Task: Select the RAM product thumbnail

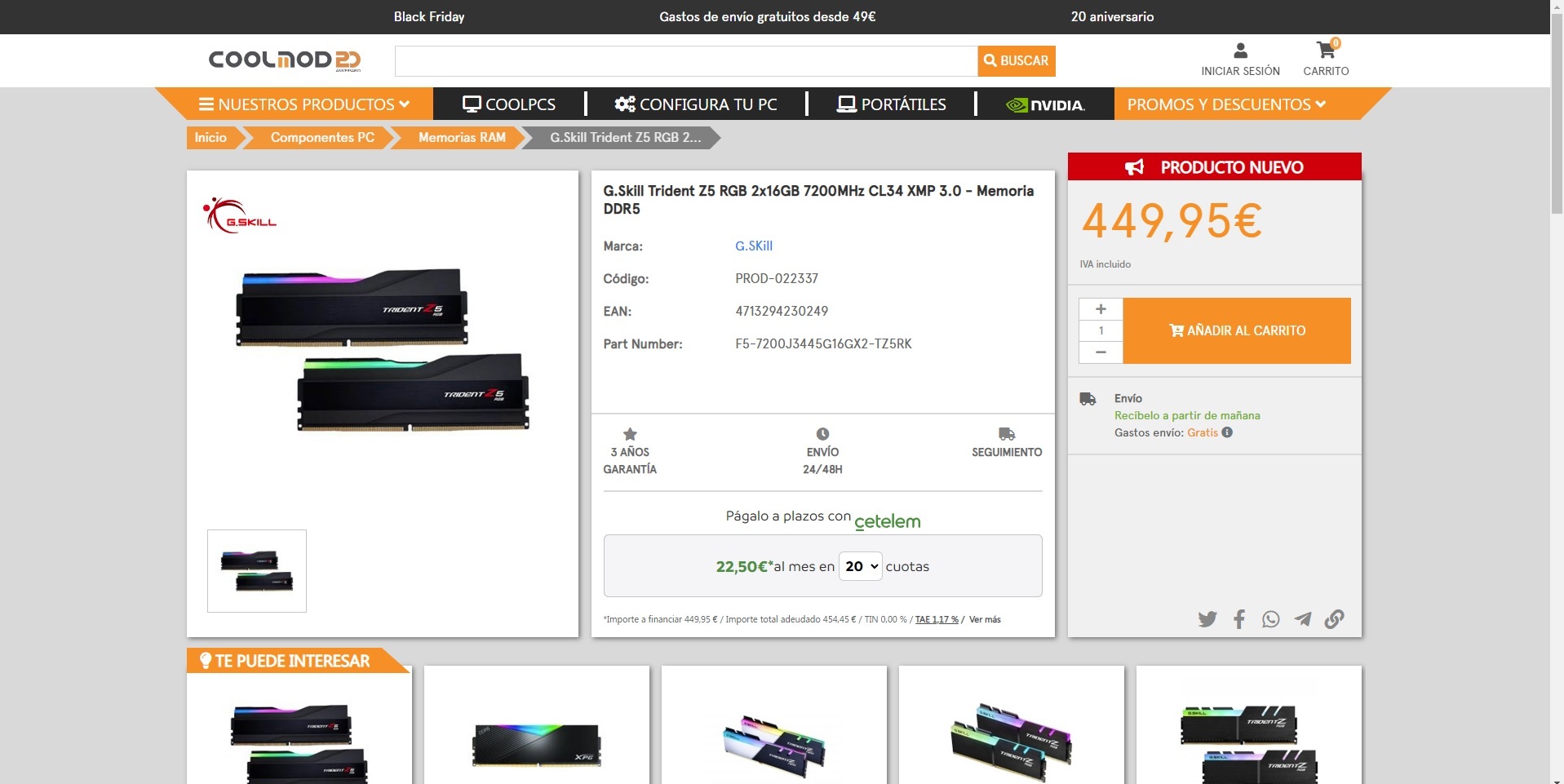Action: [x=257, y=571]
